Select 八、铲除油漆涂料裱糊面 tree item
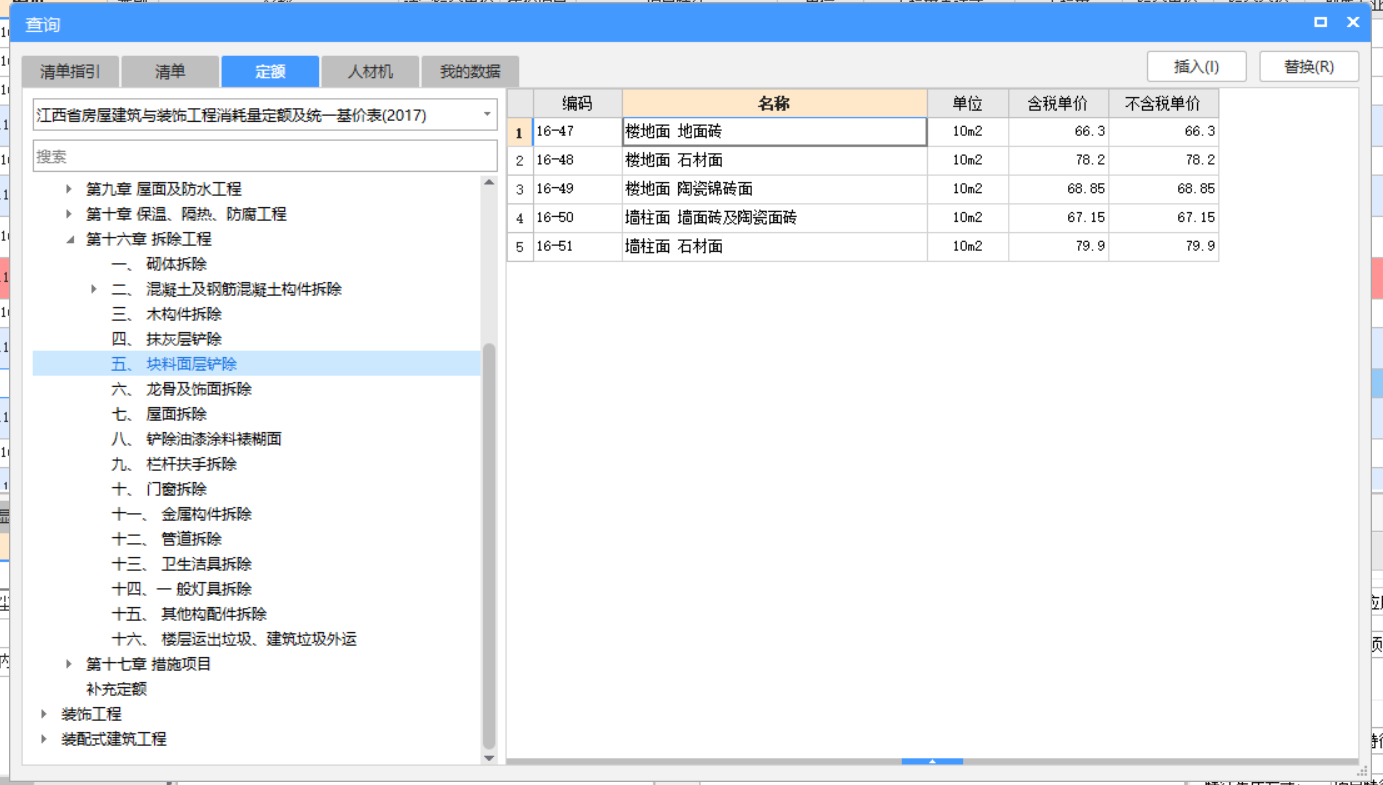Image resolution: width=1383 pixels, height=785 pixels. coord(196,439)
